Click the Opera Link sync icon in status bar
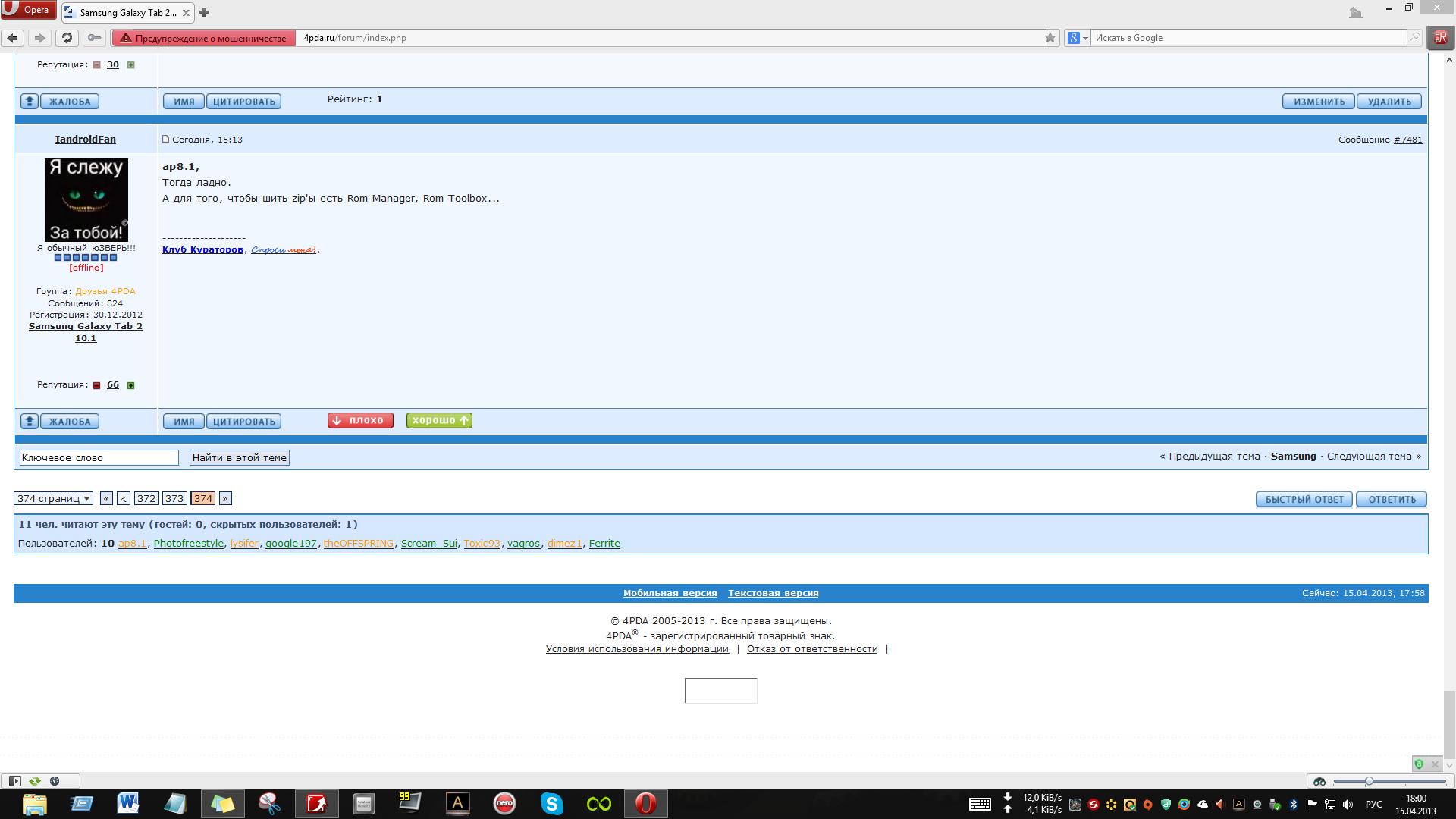This screenshot has width=1456, height=819. (x=35, y=781)
